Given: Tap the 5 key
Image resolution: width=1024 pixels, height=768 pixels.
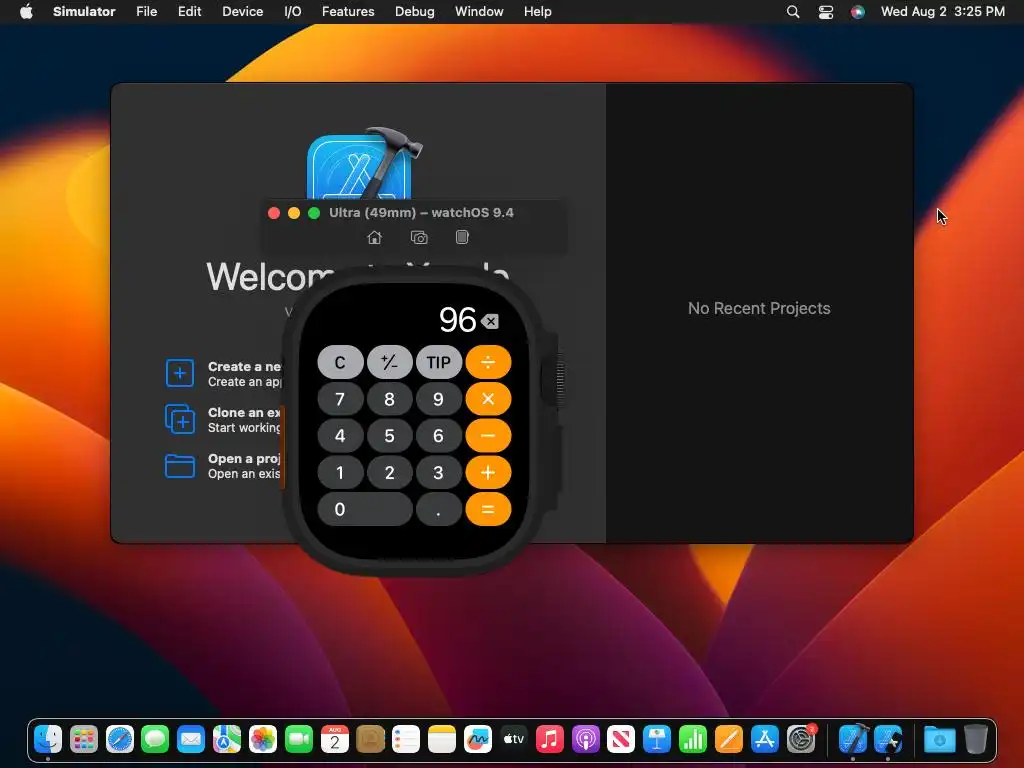Looking at the screenshot, I should (x=390, y=436).
